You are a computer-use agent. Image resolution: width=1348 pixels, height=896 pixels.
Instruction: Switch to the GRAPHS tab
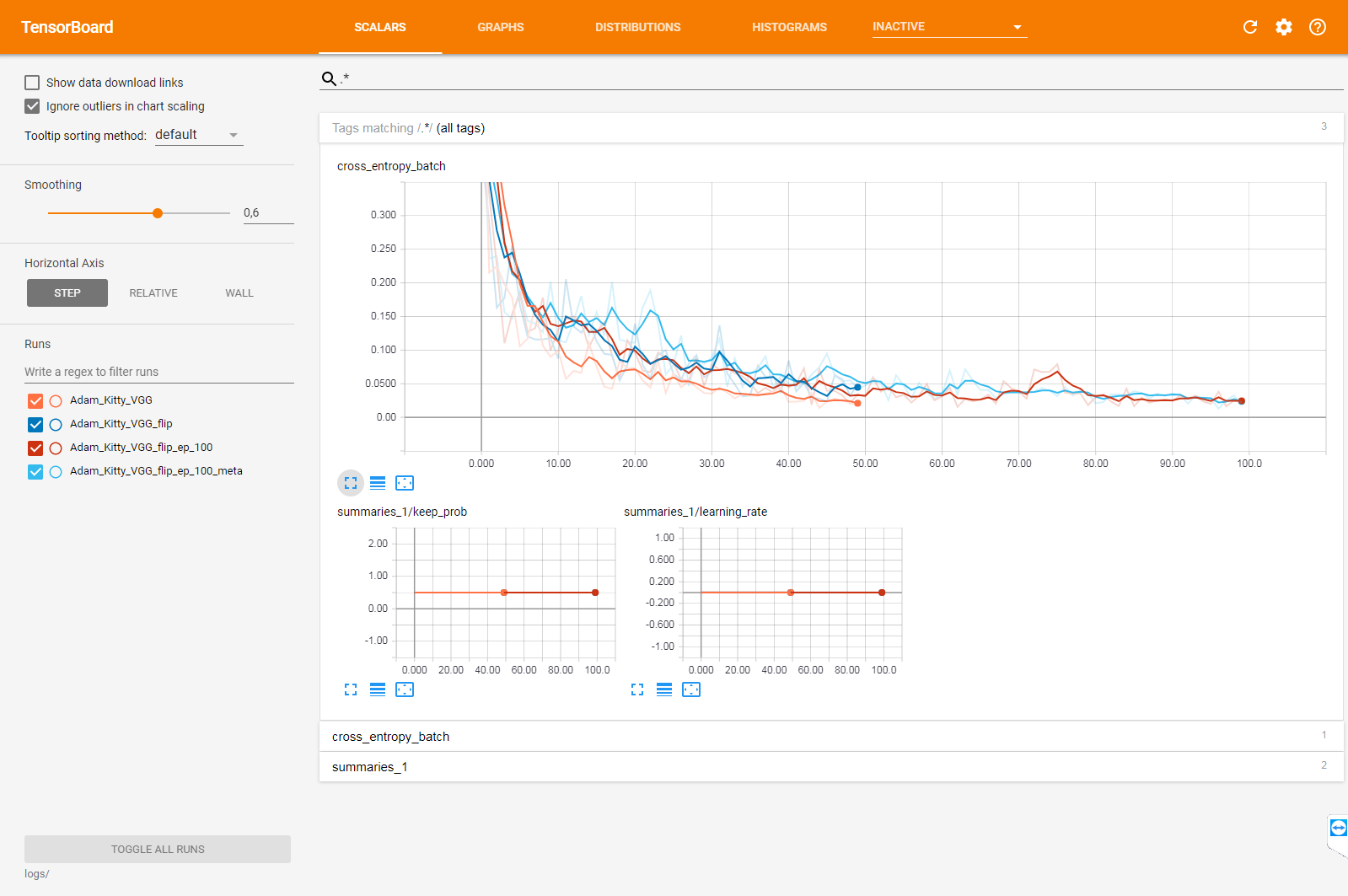click(501, 27)
